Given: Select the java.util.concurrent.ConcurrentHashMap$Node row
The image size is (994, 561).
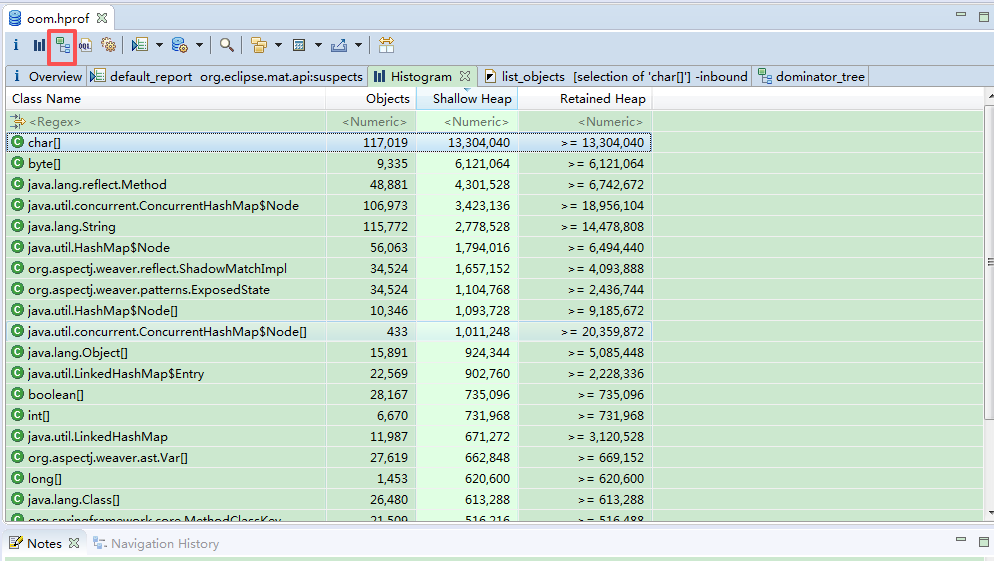Looking at the screenshot, I should [329, 205].
